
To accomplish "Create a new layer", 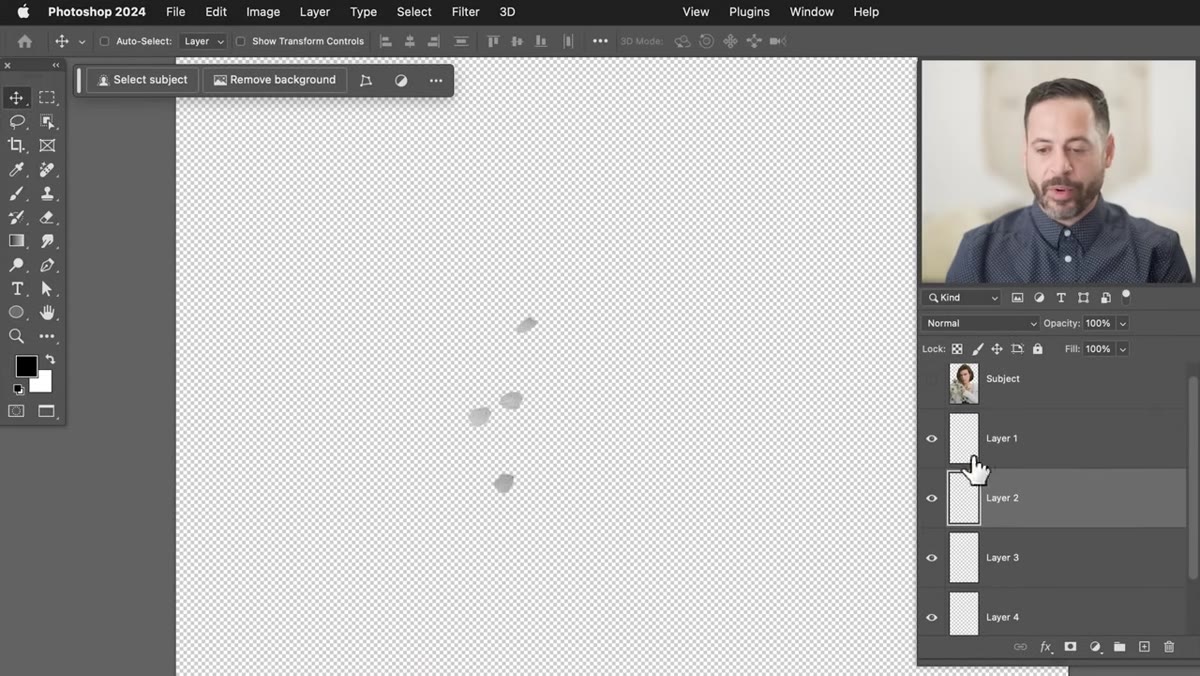I will tap(1144, 647).
